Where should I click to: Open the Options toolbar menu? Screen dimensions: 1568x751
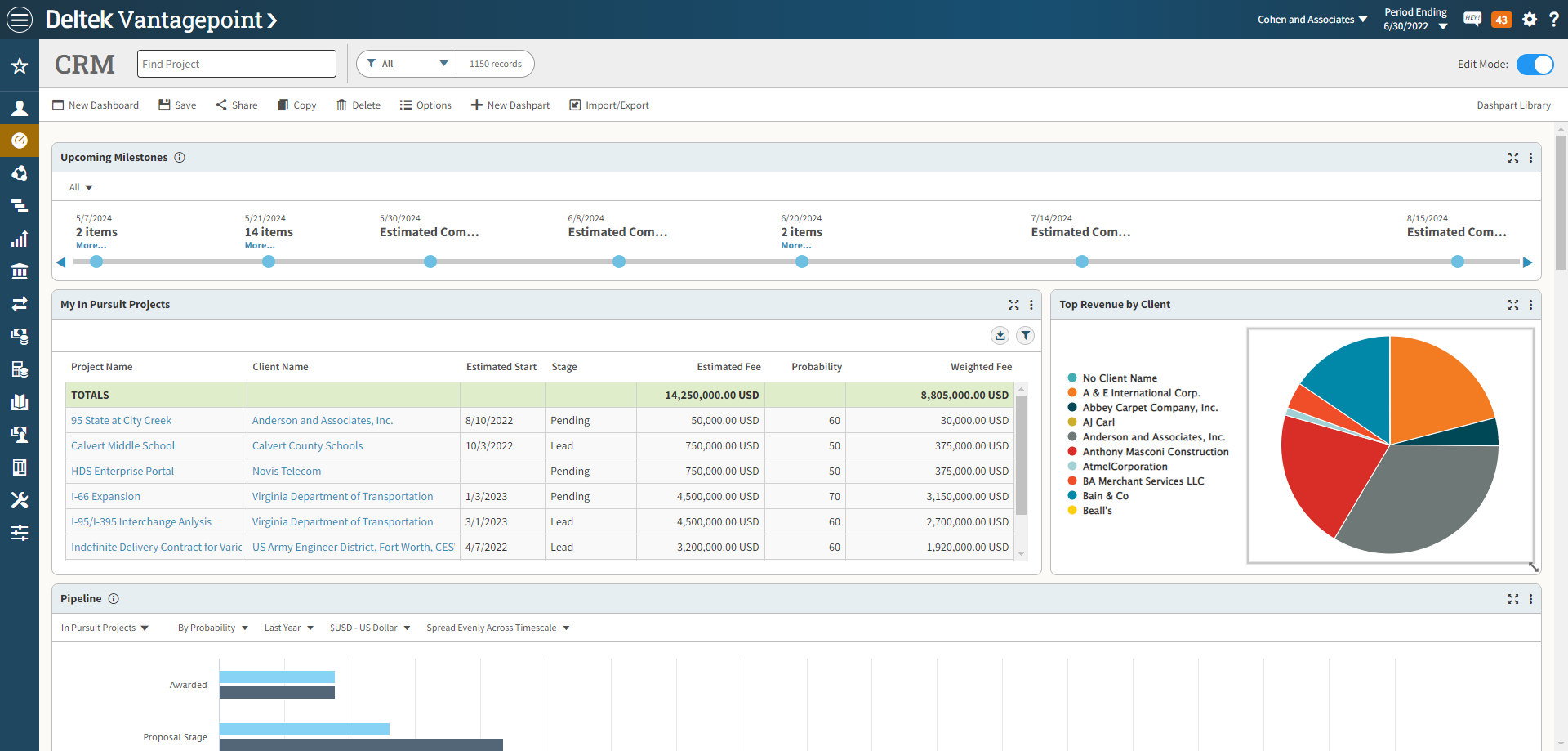pyautogui.click(x=425, y=105)
